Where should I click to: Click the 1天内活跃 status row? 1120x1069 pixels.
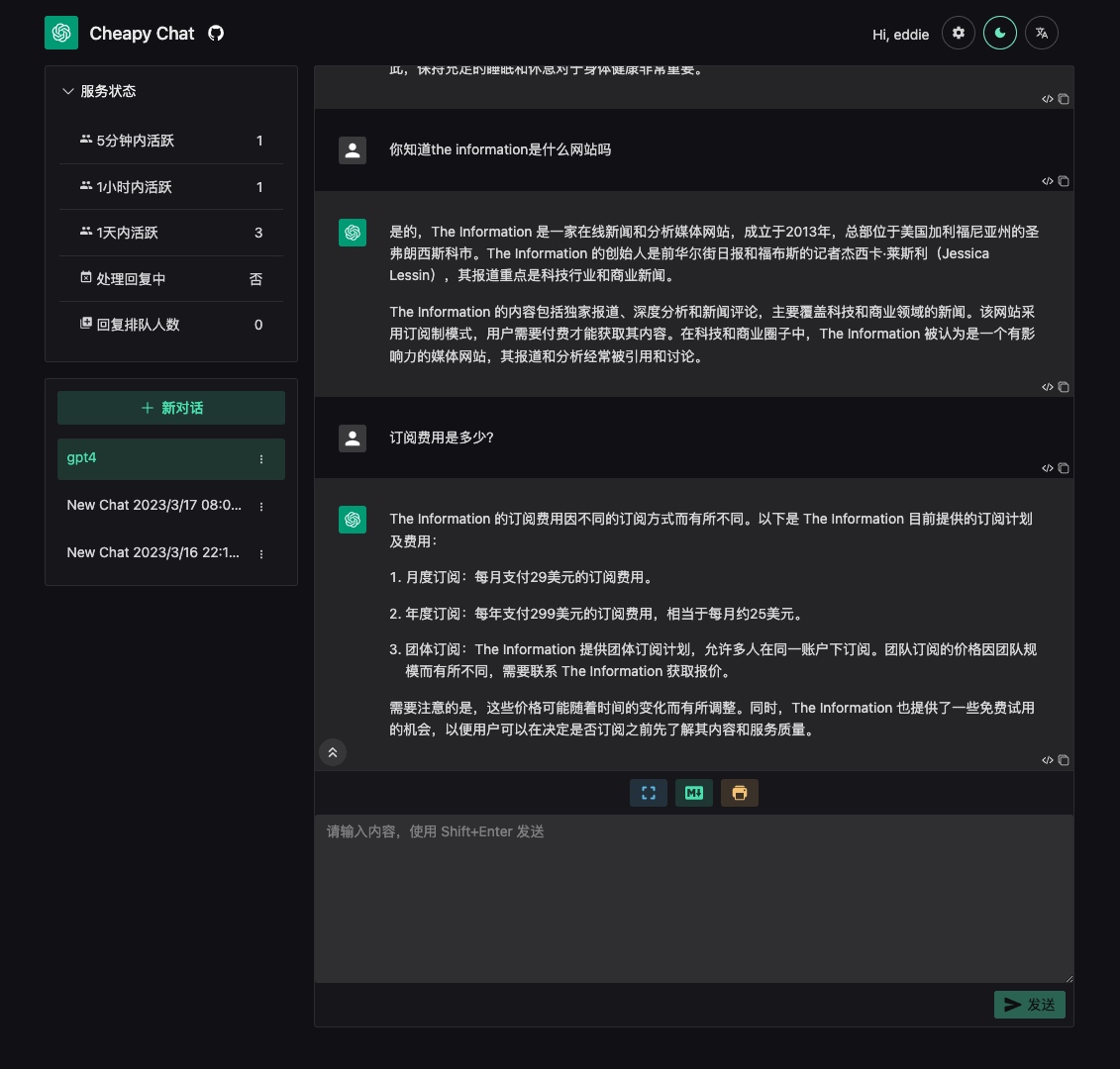click(171, 233)
